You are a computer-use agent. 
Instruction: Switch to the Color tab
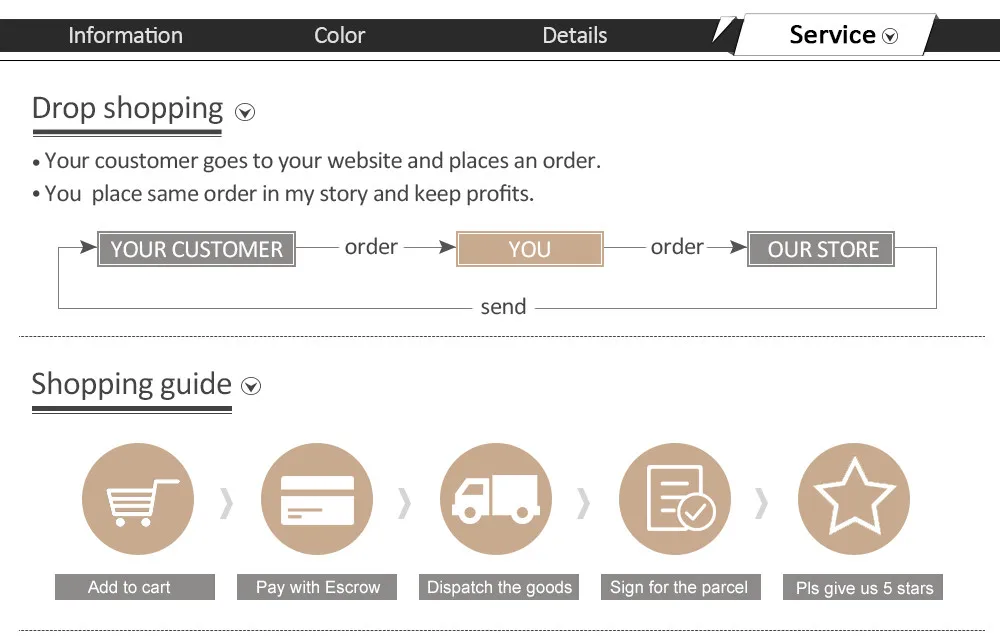click(x=339, y=35)
